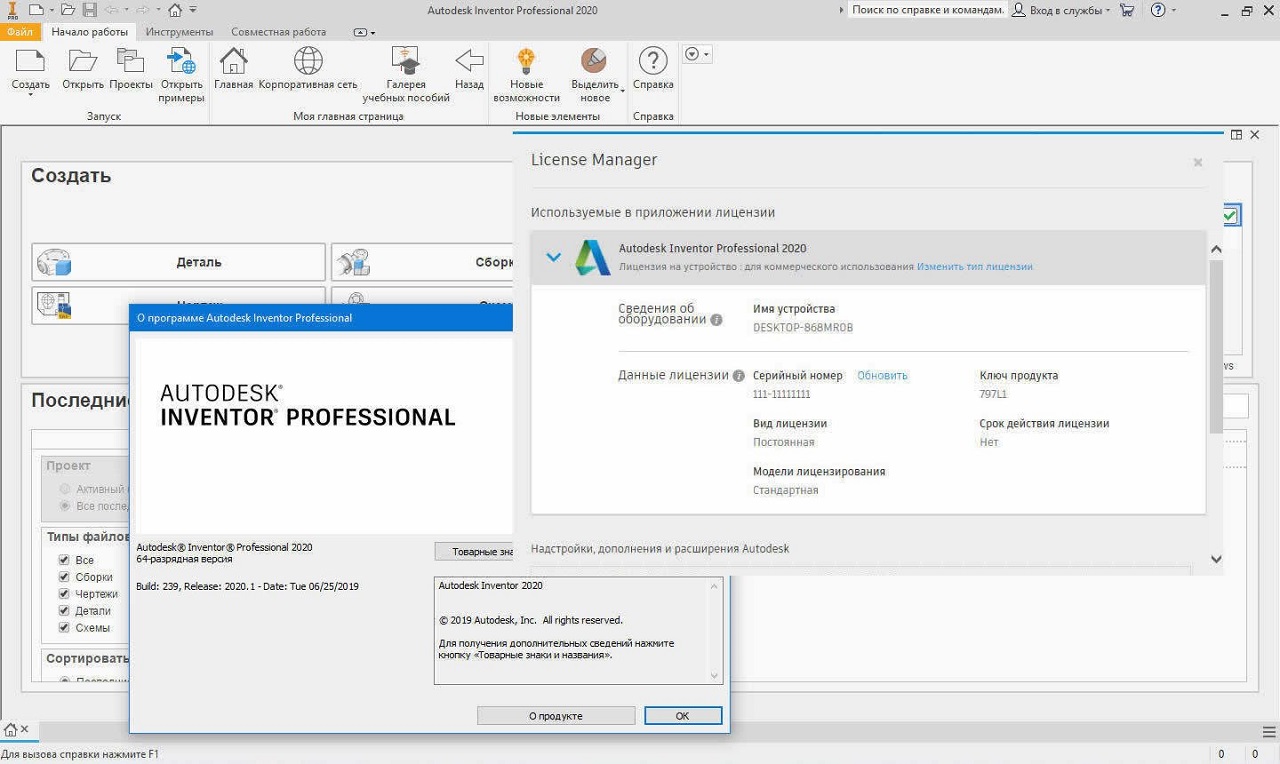This screenshot has width=1280, height=764.
Task: Toggle the Сборки checkbox
Action: (x=64, y=577)
